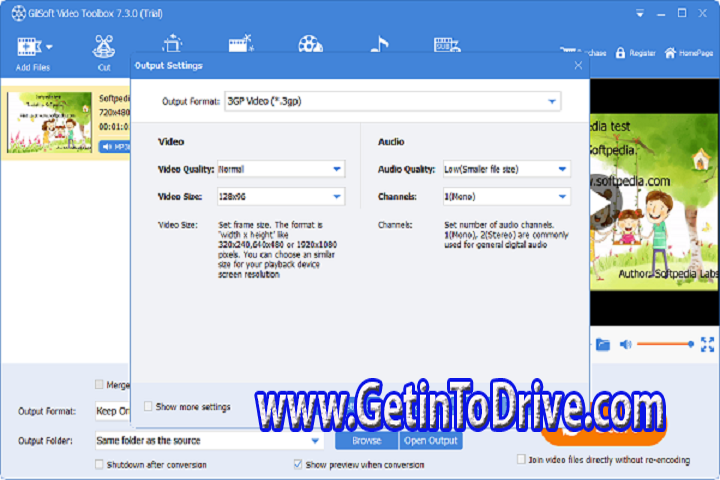The width and height of the screenshot is (720, 480).
Task: Expand the Channels dropdown
Action: pos(562,197)
